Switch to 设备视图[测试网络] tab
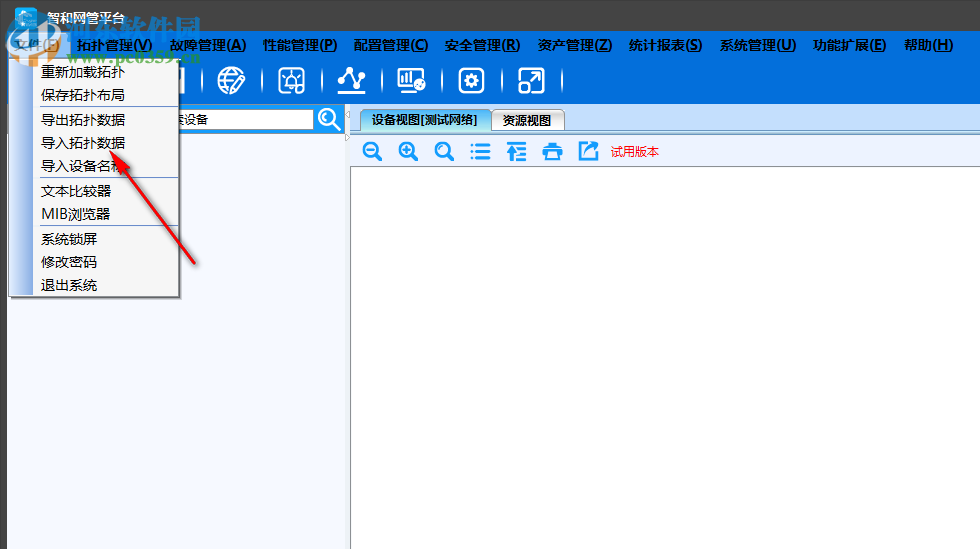Image resolution: width=980 pixels, height=549 pixels. coord(424,119)
